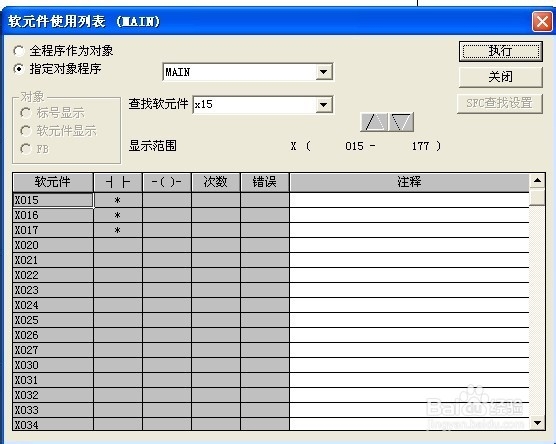Click the coil -( )- column header

tap(167, 182)
